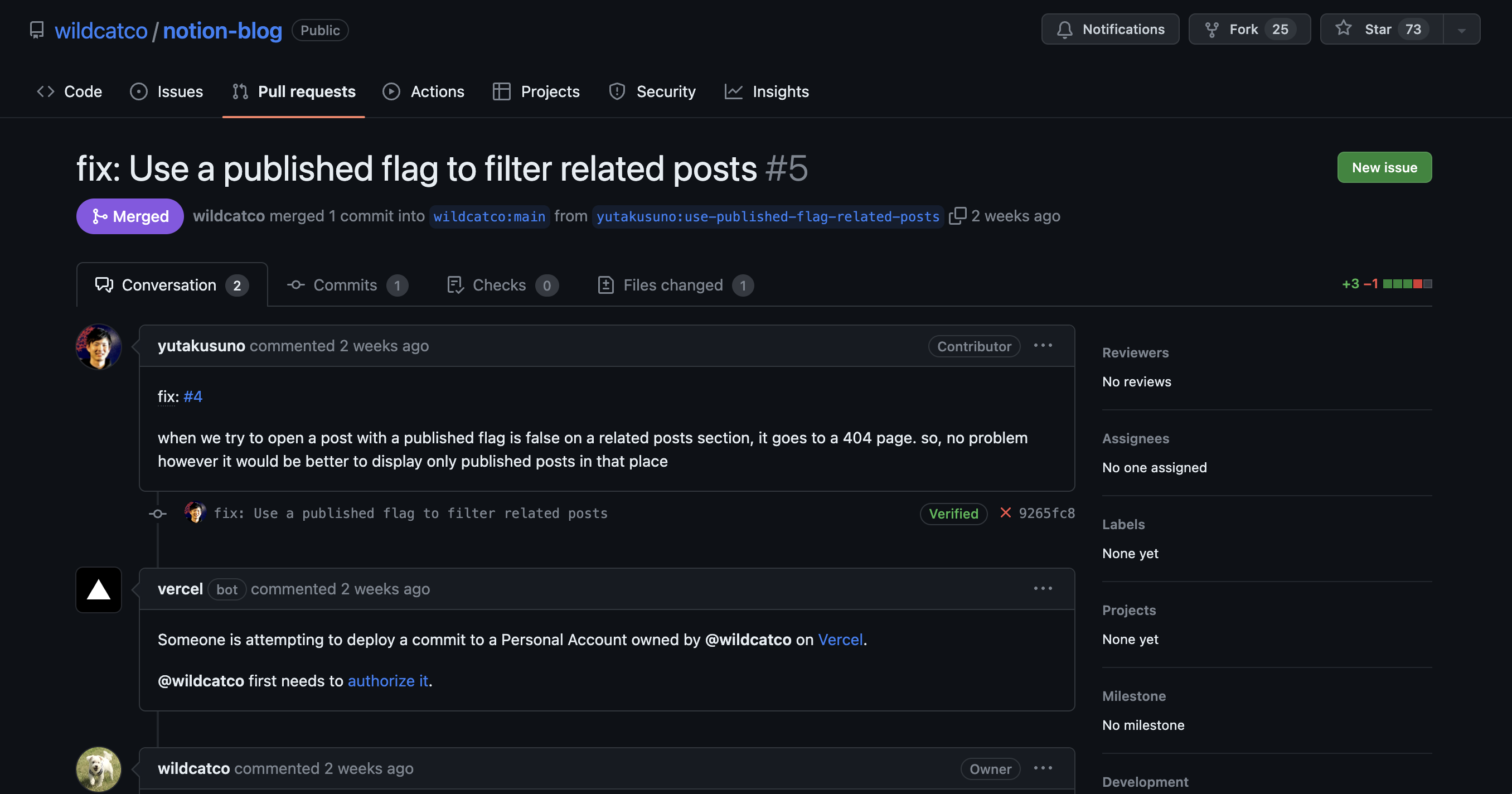Open the Projects tab
1512x794 pixels.
[536, 91]
